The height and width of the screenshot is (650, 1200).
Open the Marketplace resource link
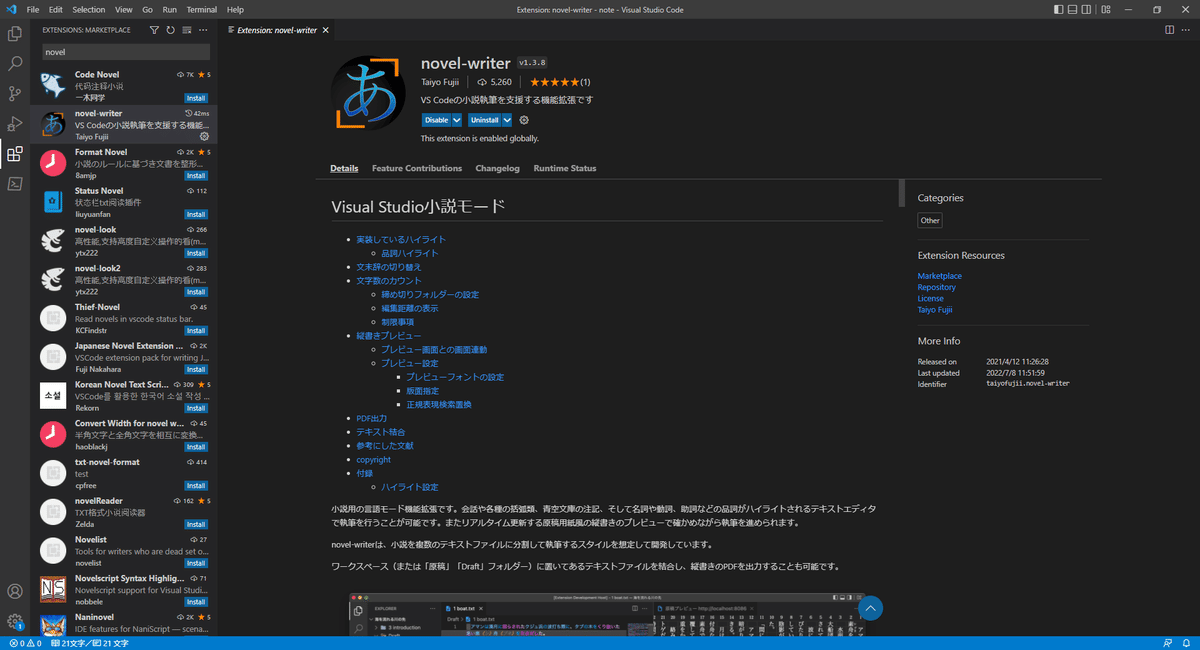point(940,276)
